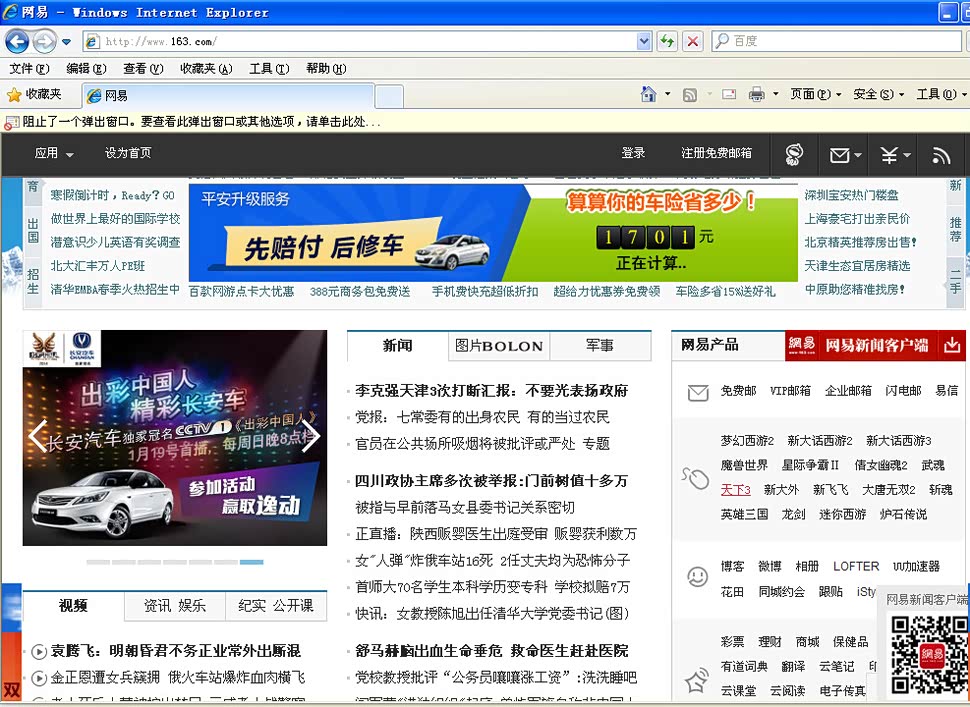Open headline 四川政协主席多次被举报
This screenshot has height=707, width=970.
[x=491, y=481]
